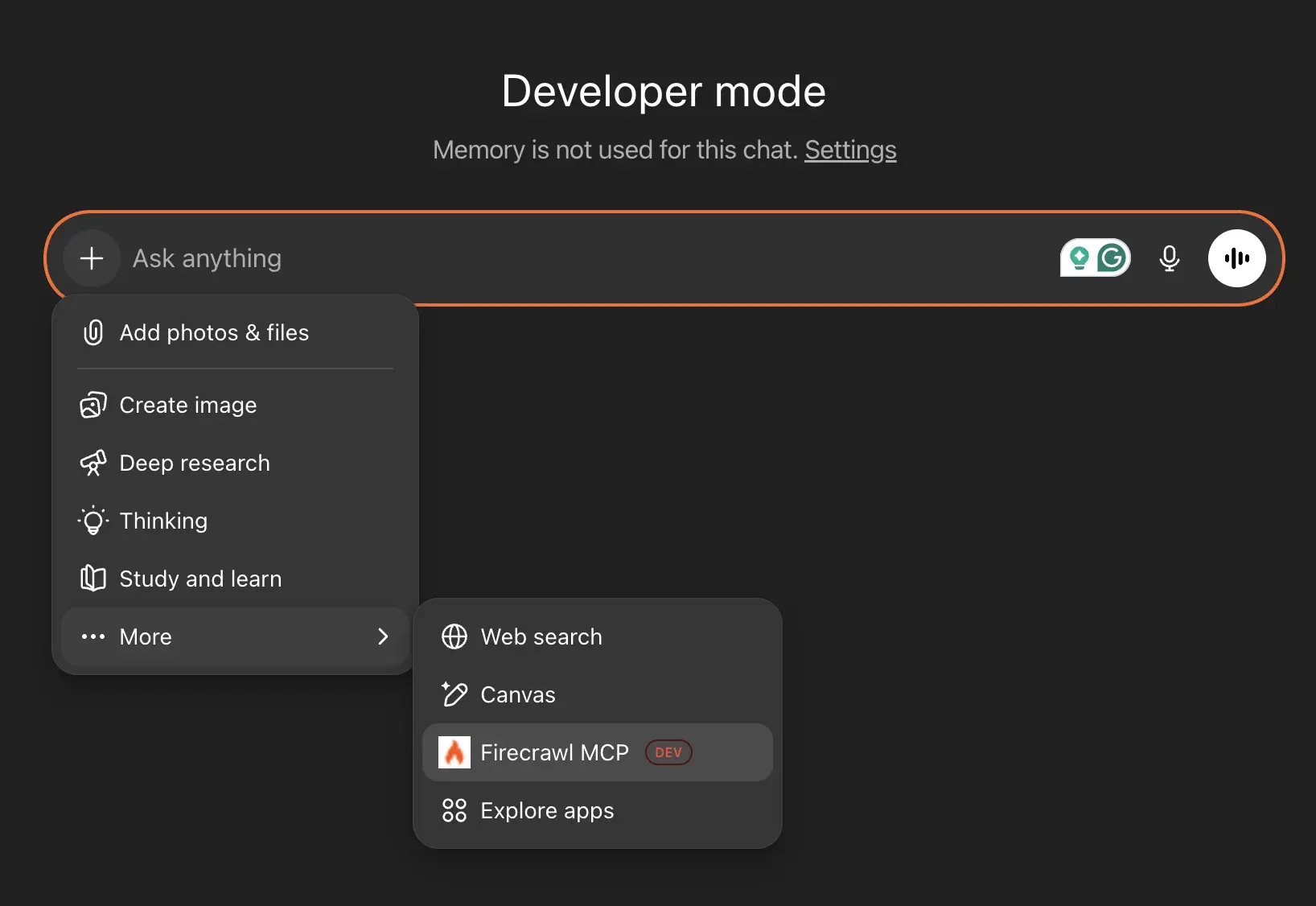Select Web search in the submenu
The width and height of the screenshot is (1316, 906).
(x=597, y=636)
